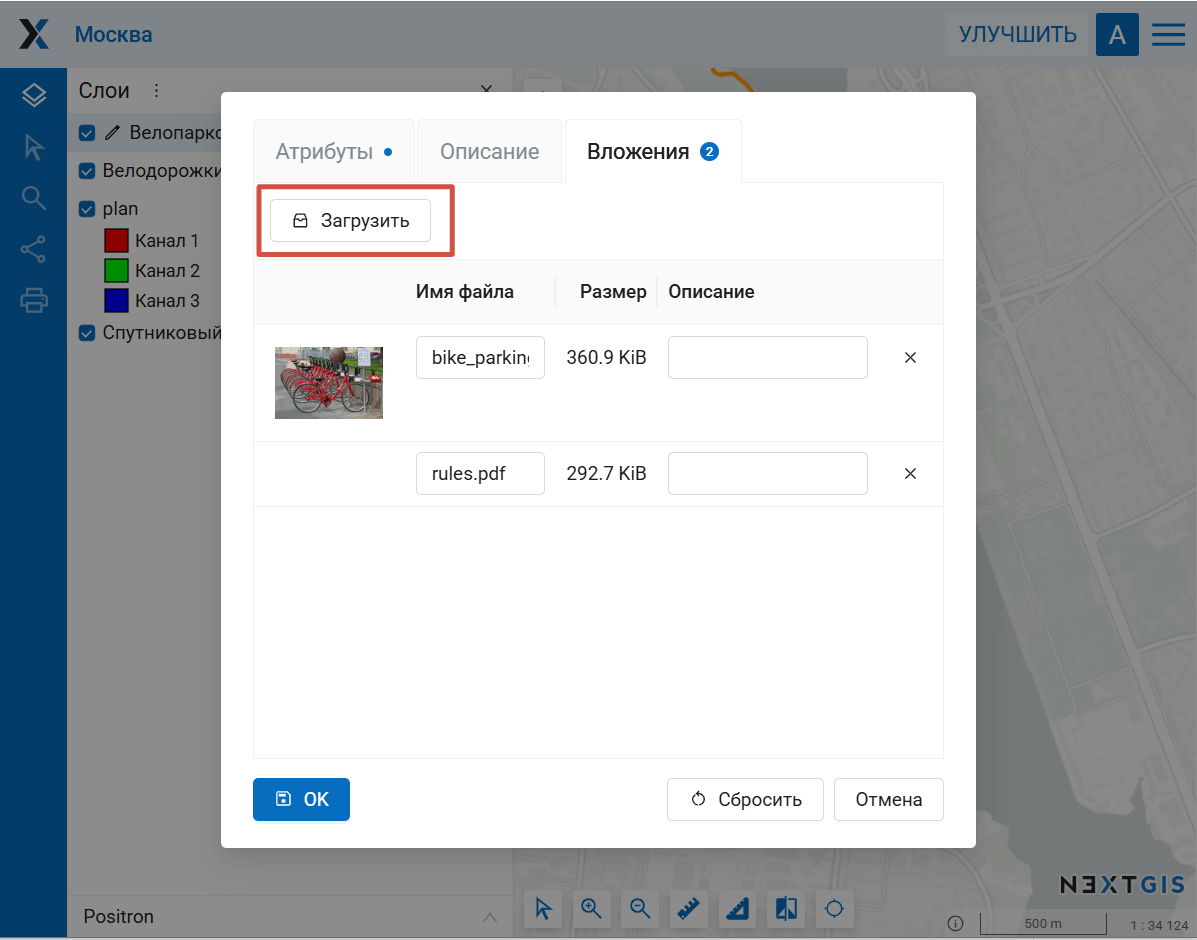Click the bike parking photo thumbnail
1197x940 pixels.
click(329, 382)
